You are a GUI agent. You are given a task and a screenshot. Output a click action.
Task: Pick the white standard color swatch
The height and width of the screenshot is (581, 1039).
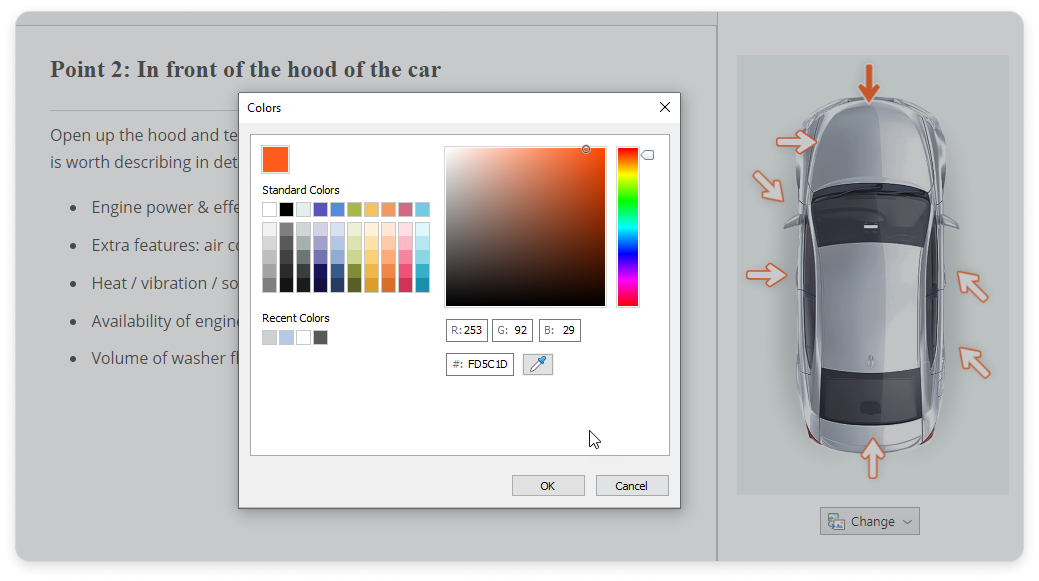[270, 209]
